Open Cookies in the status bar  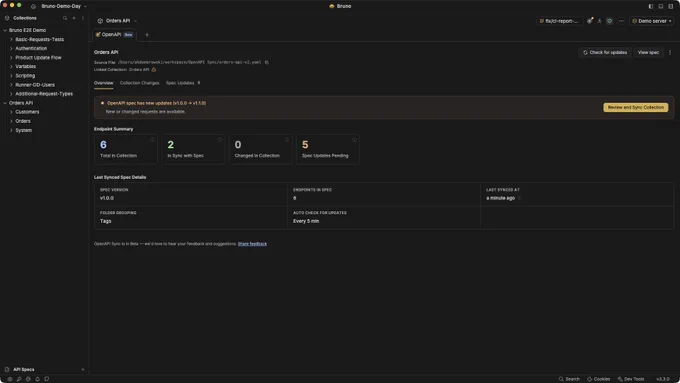point(598,379)
